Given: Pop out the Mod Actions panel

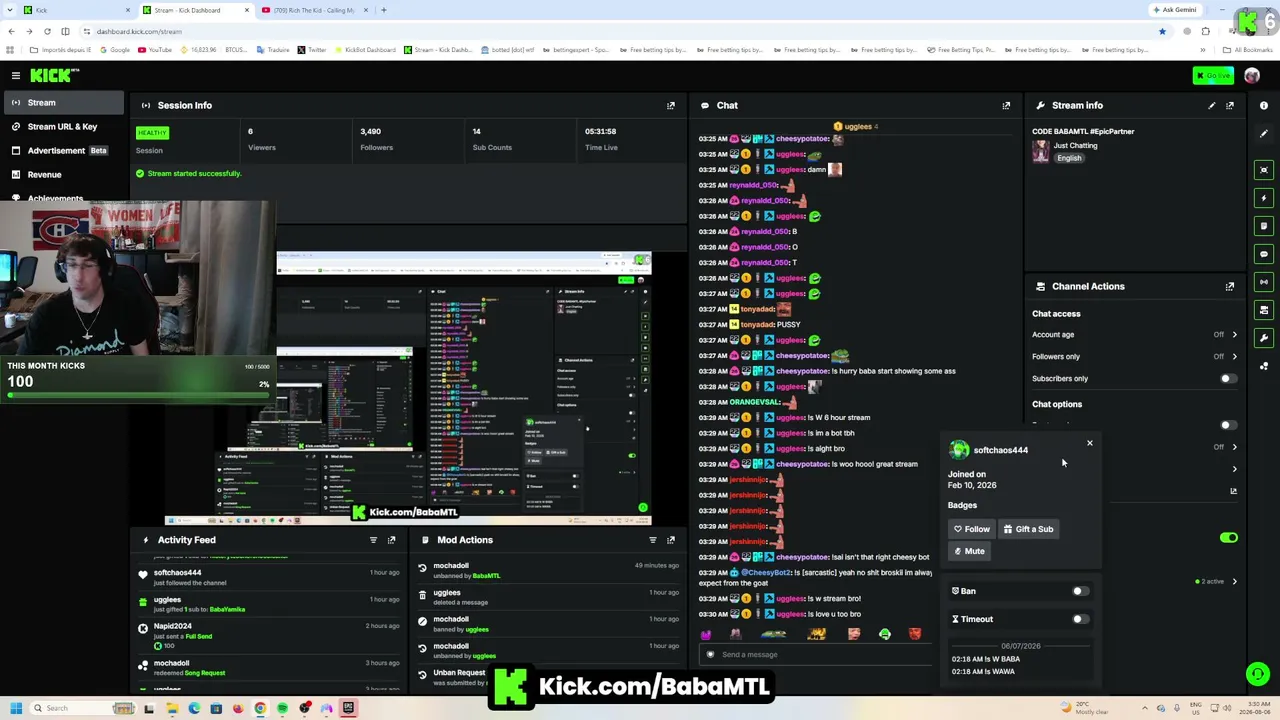Looking at the screenshot, I should pyautogui.click(x=671, y=540).
